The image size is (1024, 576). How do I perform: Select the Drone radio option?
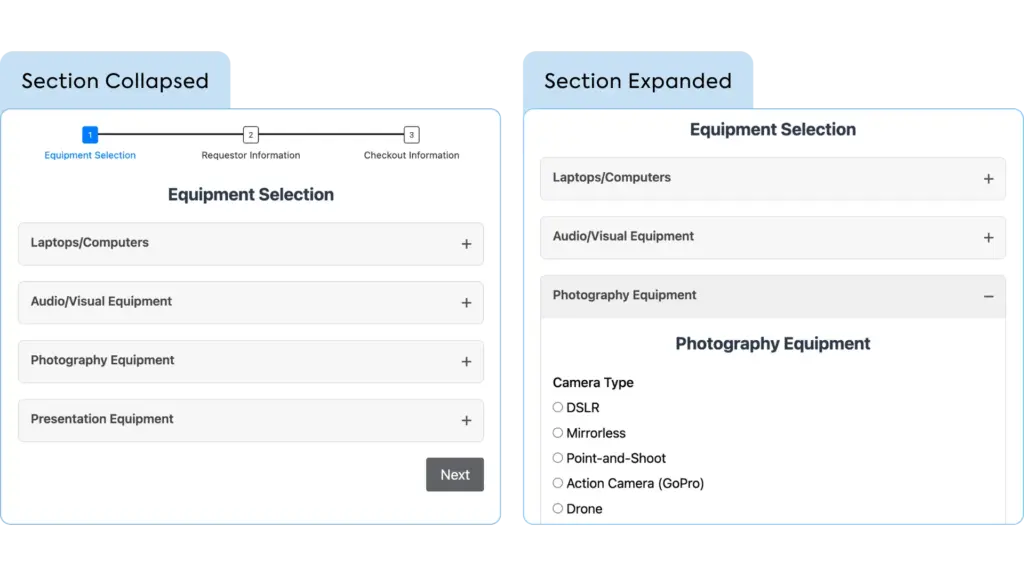coord(557,508)
